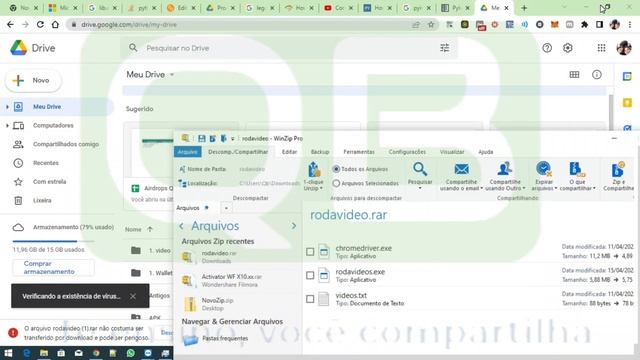Click the save icon in WinZip title bar
Image resolution: width=640 pixels, height=360 pixels.
click(x=202, y=138)
